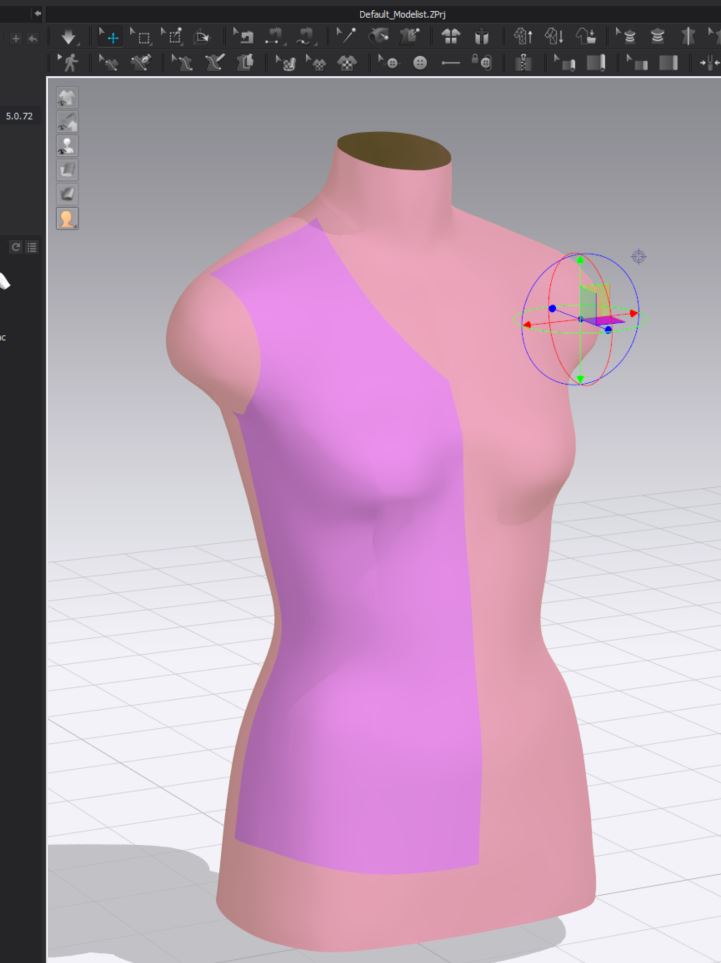Screen dimensions: 721x963
Task: Click the Pleats Fold pencil tool
Action: (214, 62)
